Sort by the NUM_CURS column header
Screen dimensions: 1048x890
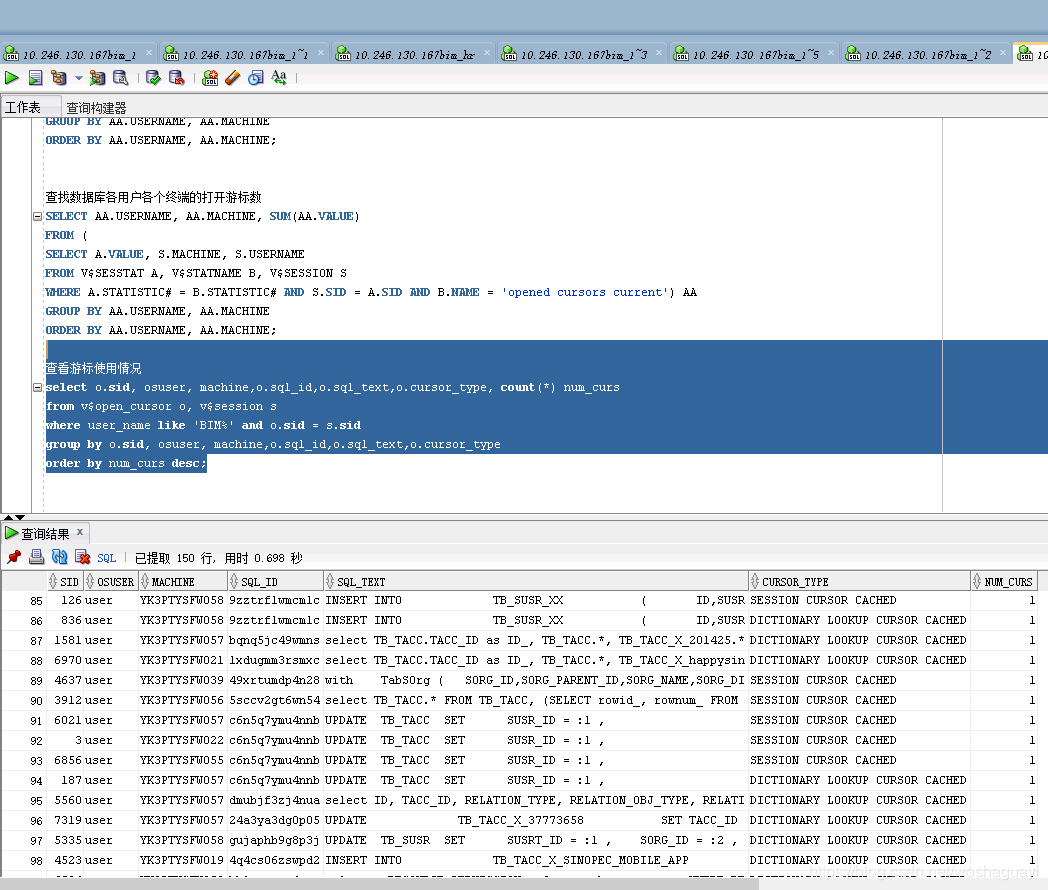1004,582
